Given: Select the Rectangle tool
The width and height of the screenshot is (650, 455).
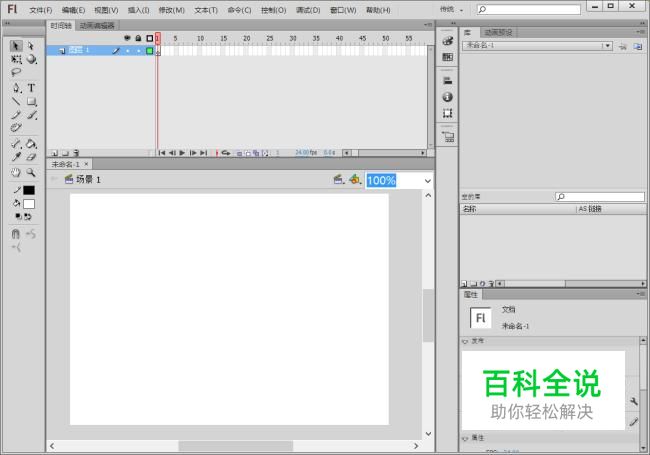Looking at the screenshot, I should pos(32,102).
